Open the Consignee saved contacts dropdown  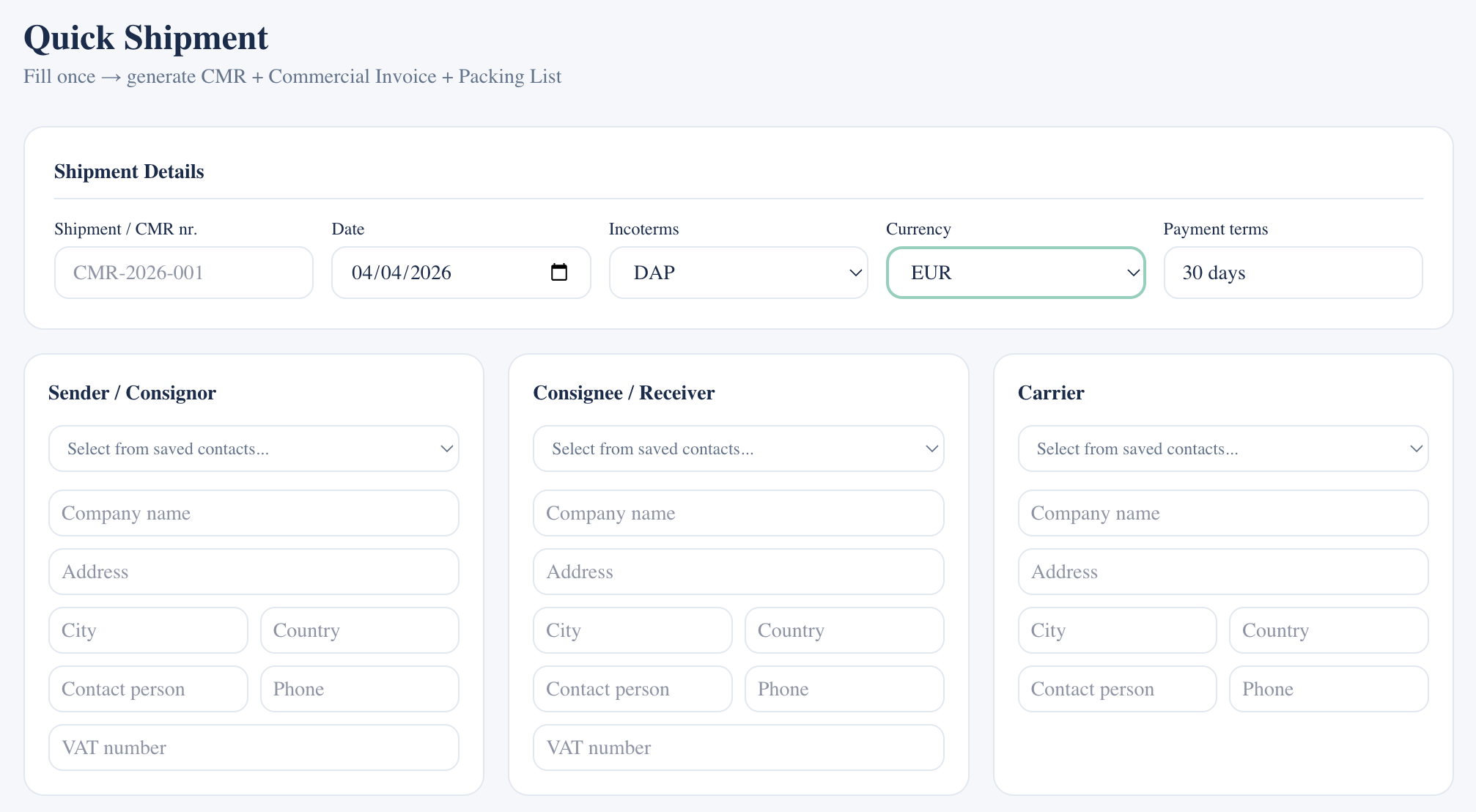pos(738,449)
